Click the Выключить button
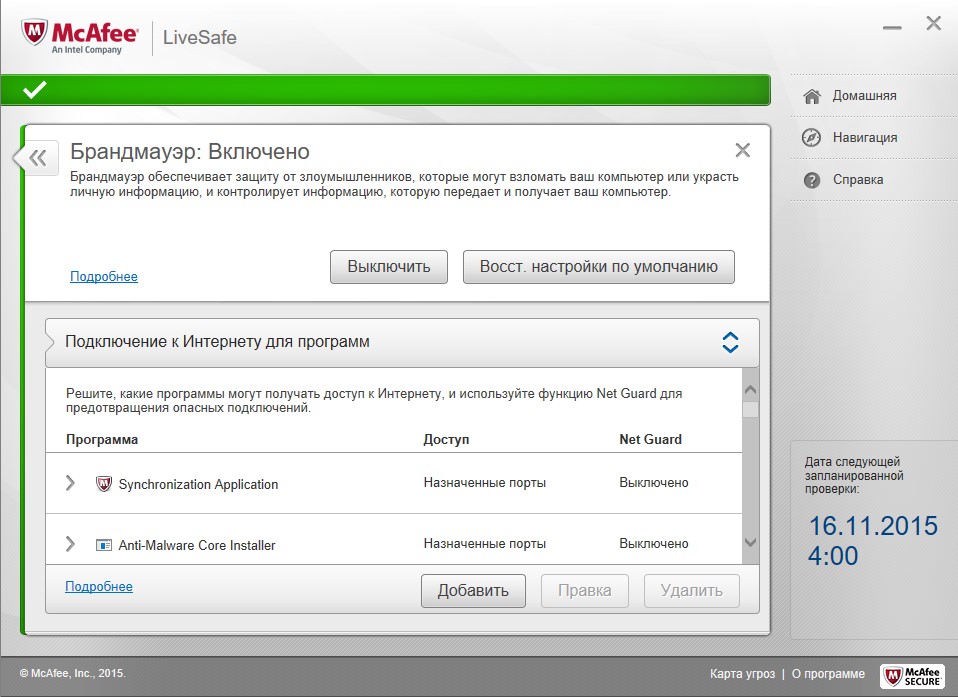This screenshot has height=697, width=958. 389,267
